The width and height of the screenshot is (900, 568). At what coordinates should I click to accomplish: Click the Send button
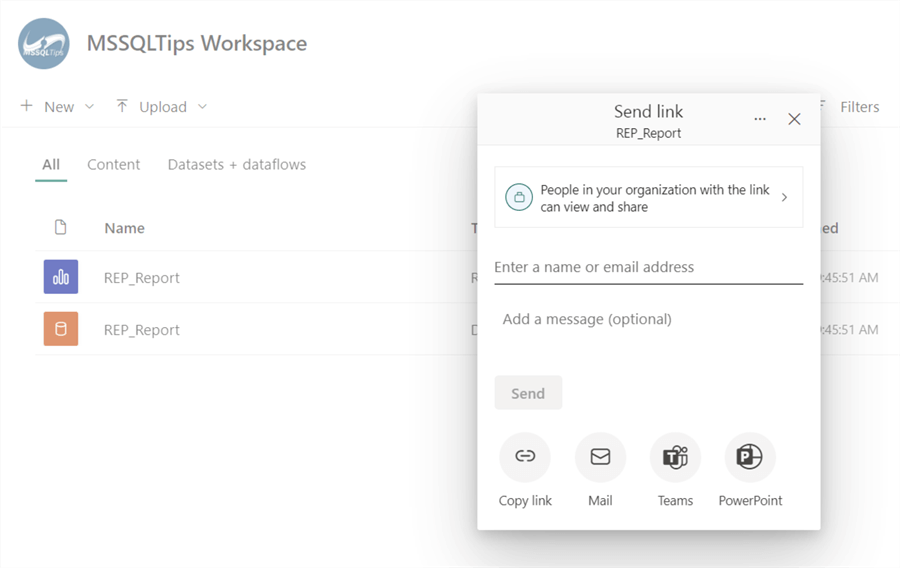tap(528, 393)
